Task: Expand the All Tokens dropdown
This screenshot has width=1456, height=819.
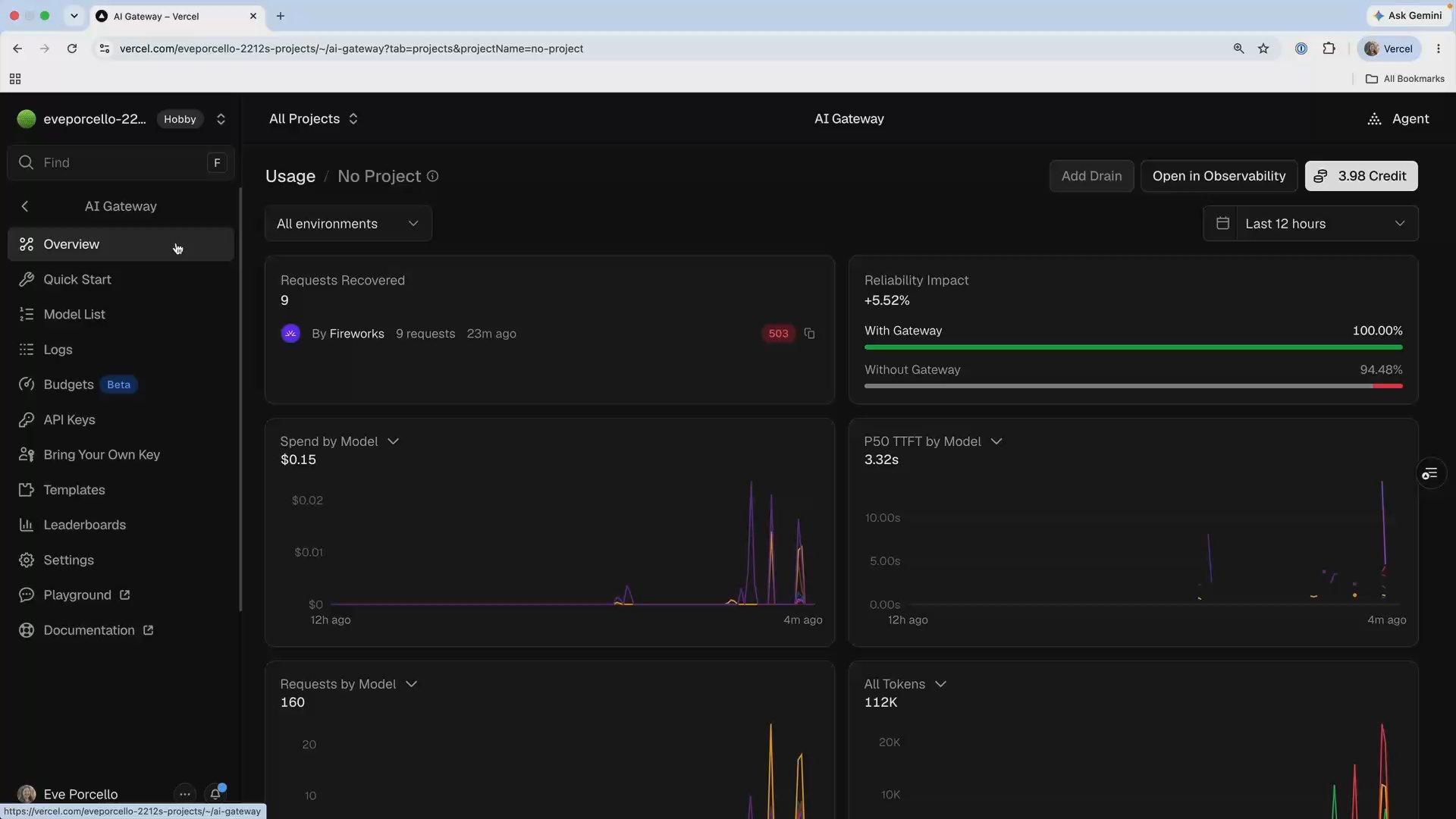Action: click(940, 684)
